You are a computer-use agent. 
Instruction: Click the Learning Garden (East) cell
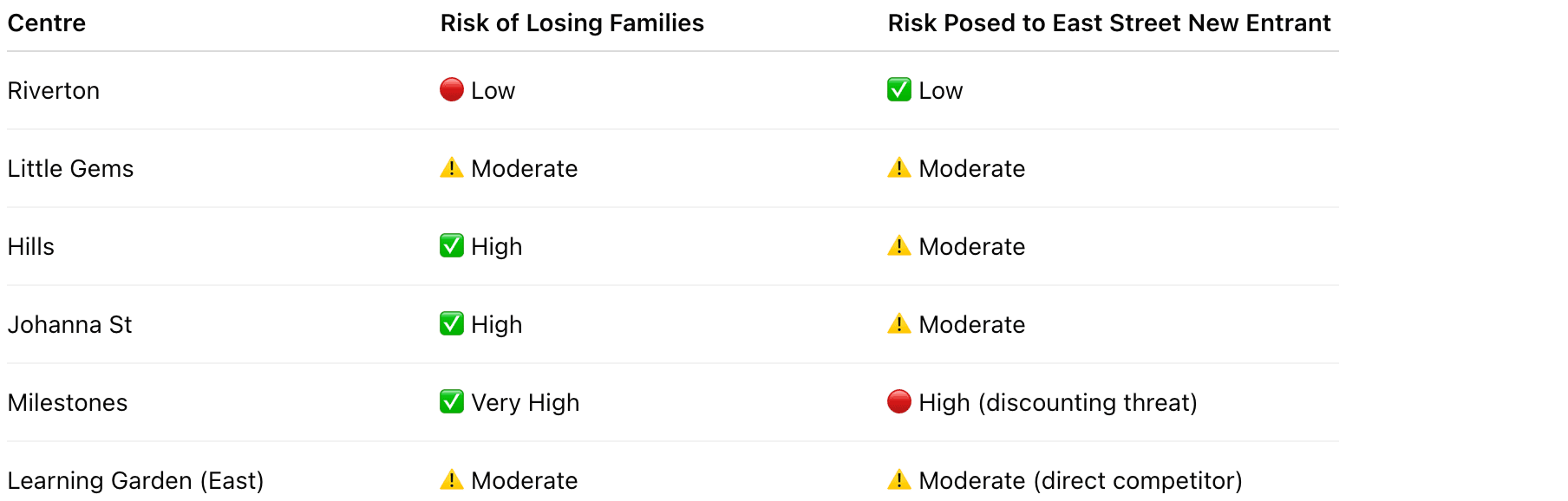(x=135, y=481)
